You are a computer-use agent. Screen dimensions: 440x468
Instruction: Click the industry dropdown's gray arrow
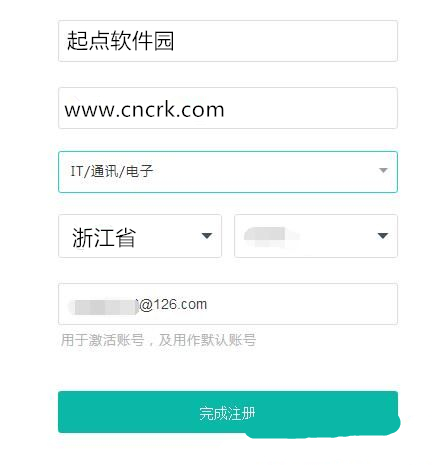(x=383, y=170)
